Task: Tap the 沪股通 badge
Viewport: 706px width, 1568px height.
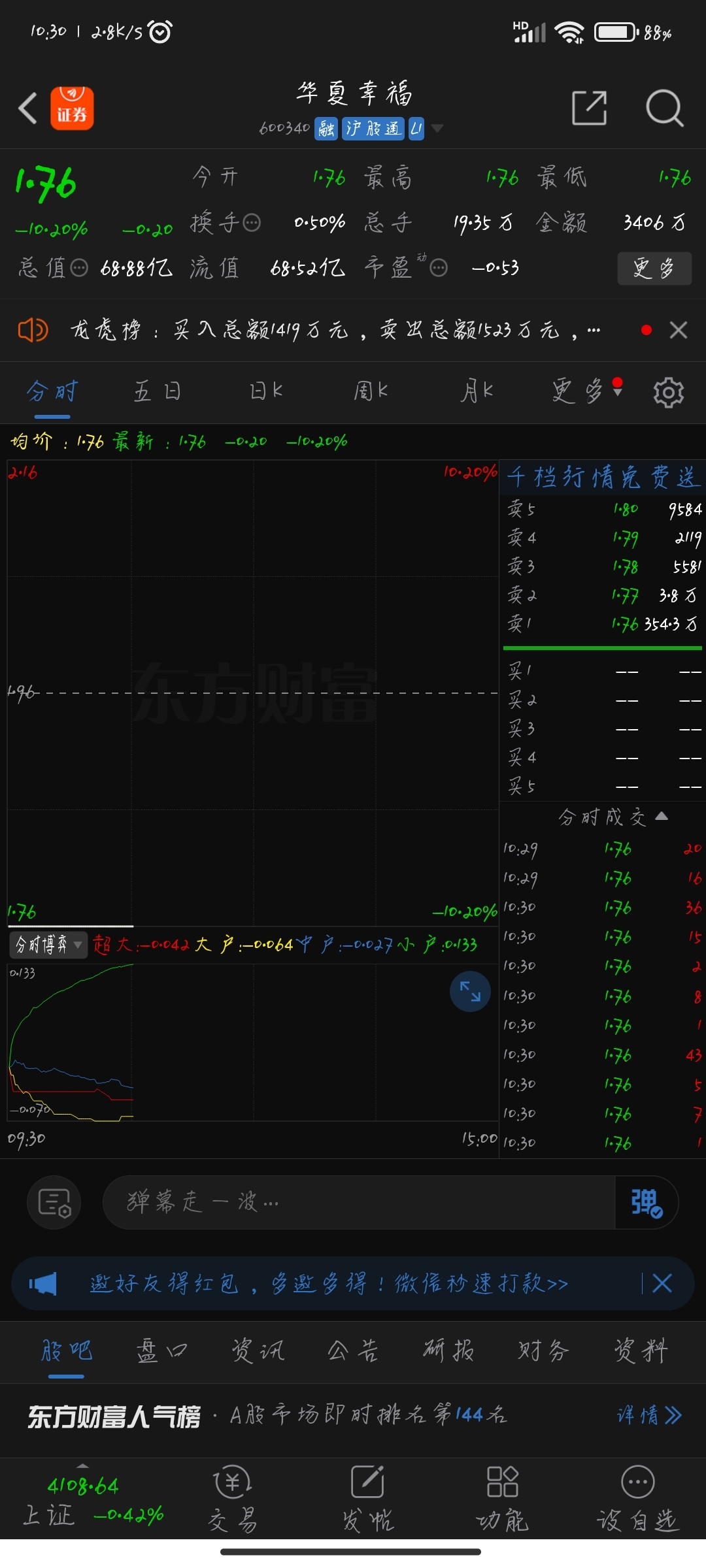Action: [373, 129]
